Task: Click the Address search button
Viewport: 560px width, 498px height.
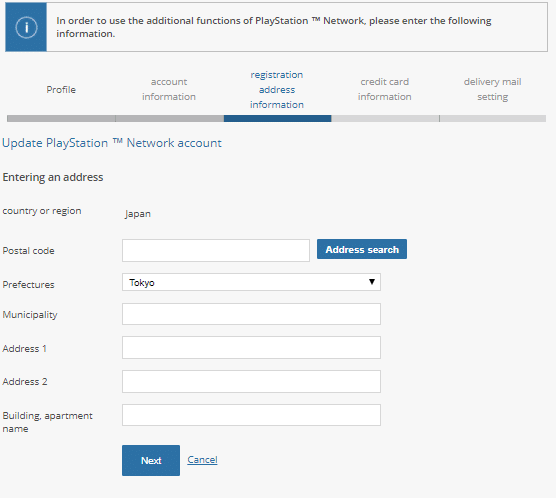Action: 362,249
